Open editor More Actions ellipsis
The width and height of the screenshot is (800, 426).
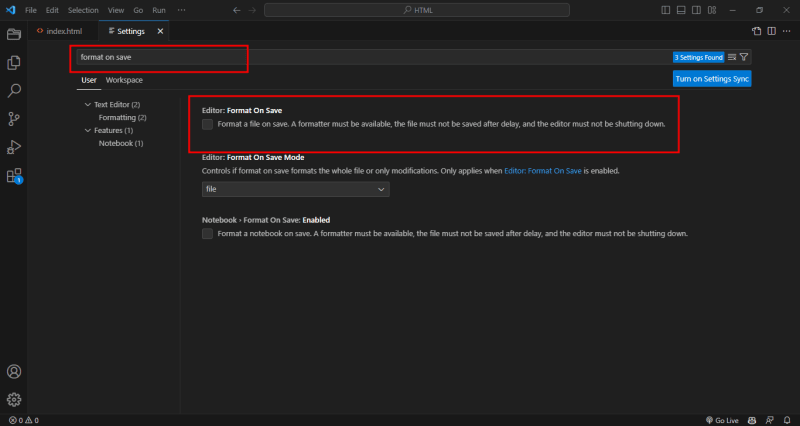pos(787,31)
